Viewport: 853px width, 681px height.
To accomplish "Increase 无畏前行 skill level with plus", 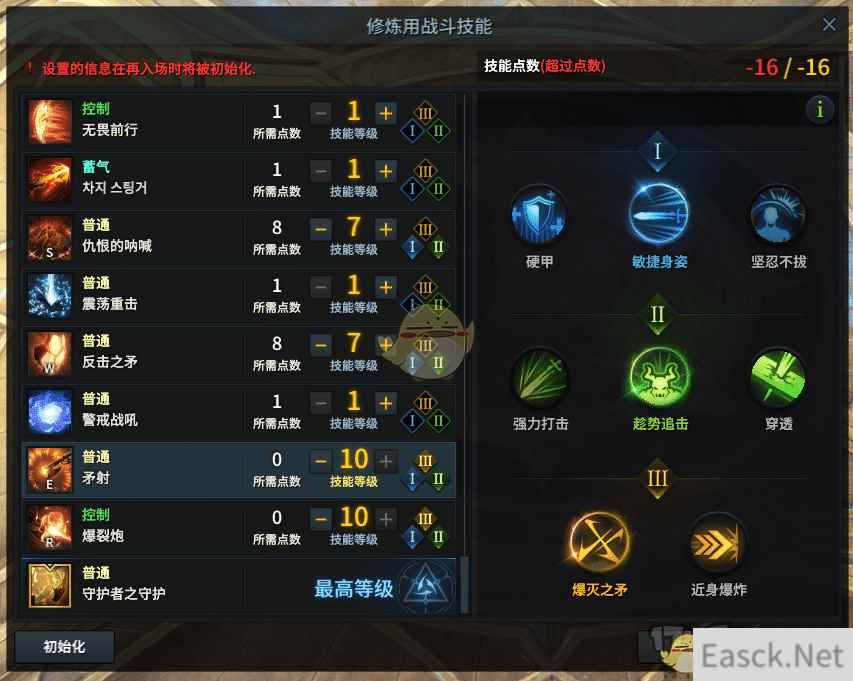I will [385, 113].
